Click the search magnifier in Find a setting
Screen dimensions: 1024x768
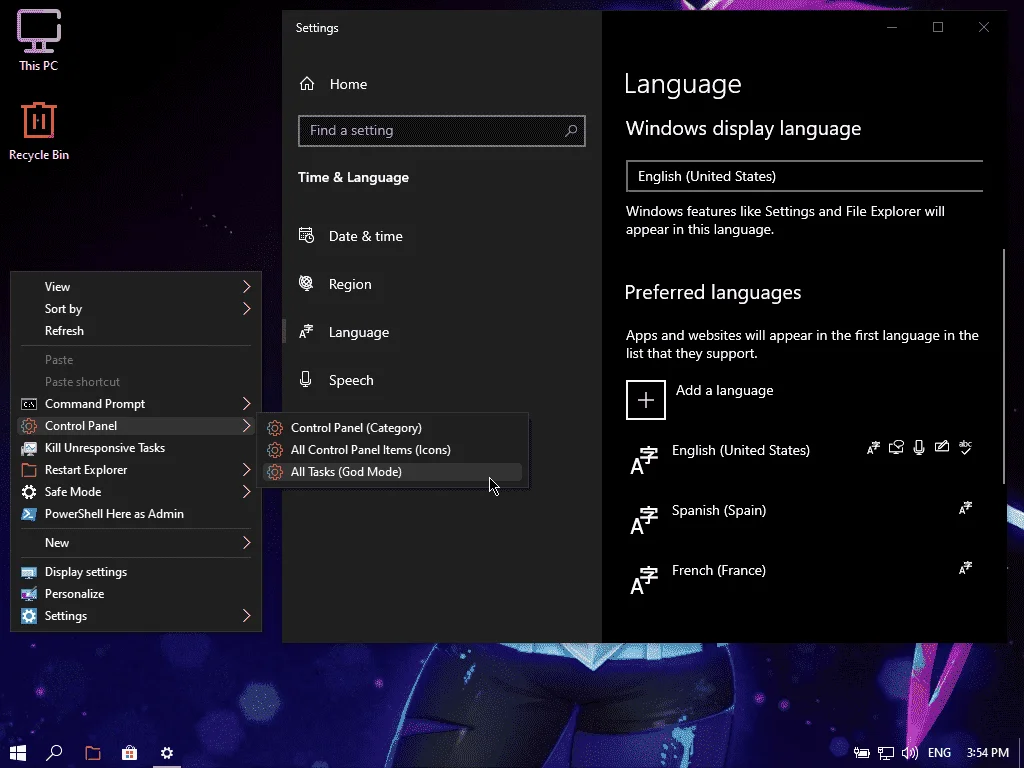[x=571, y=131]
